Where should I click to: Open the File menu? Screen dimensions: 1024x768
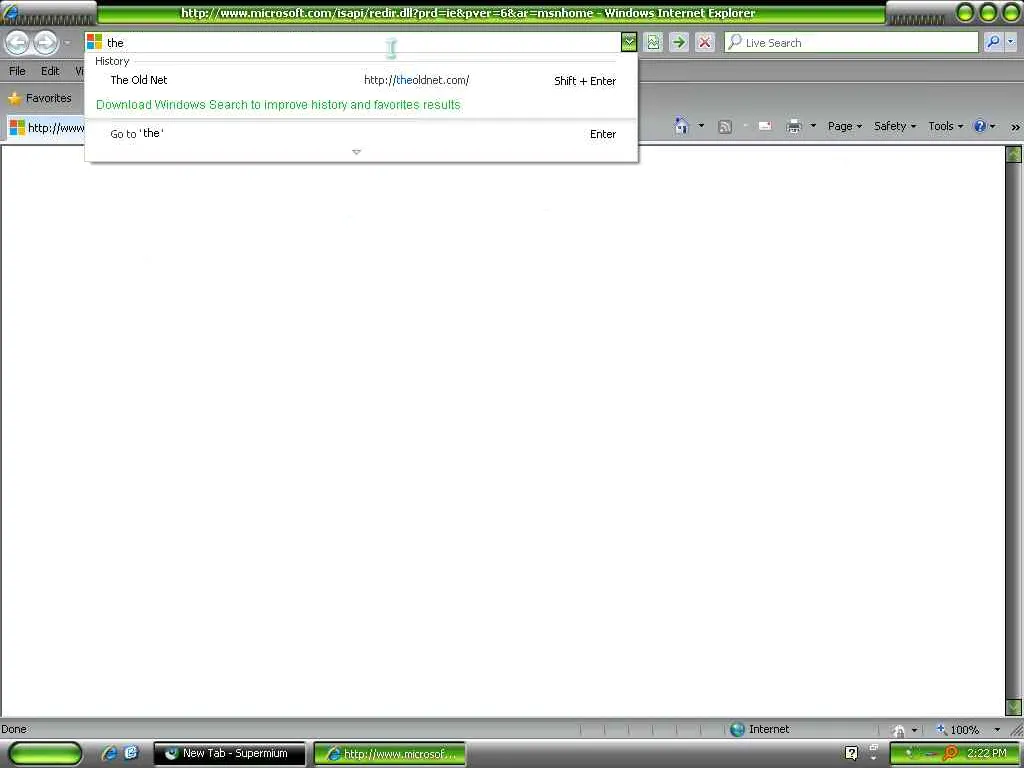pyautogui.click(x=17, y=71)
